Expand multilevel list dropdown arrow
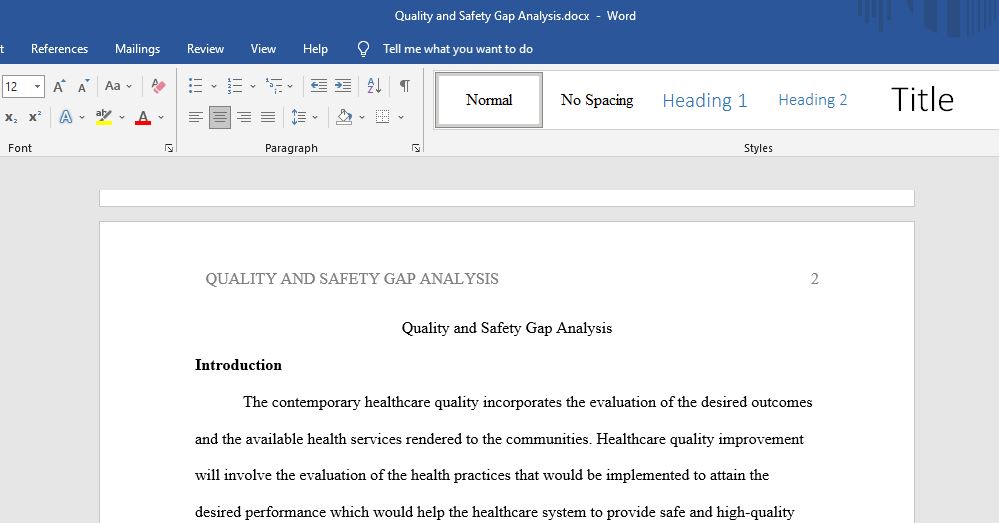999x523 pixels. pos(290,86)
